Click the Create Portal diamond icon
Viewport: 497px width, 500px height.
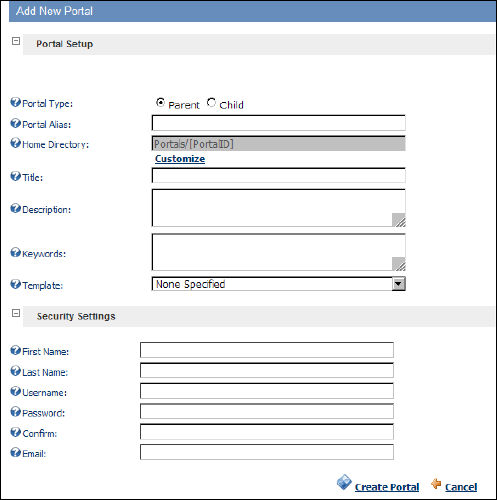(344, 482)
